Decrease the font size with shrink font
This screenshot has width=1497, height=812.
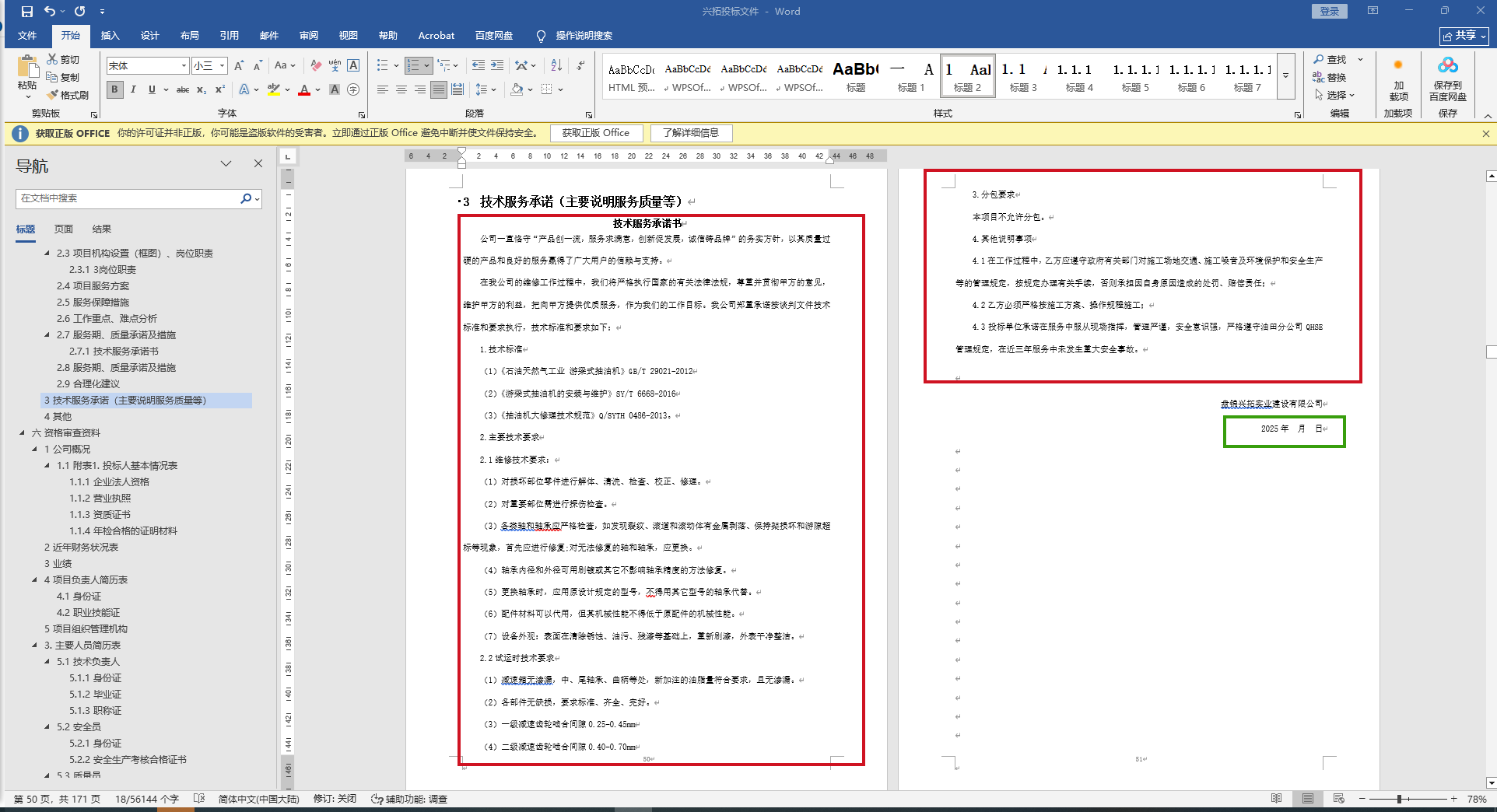click(258, 66)
